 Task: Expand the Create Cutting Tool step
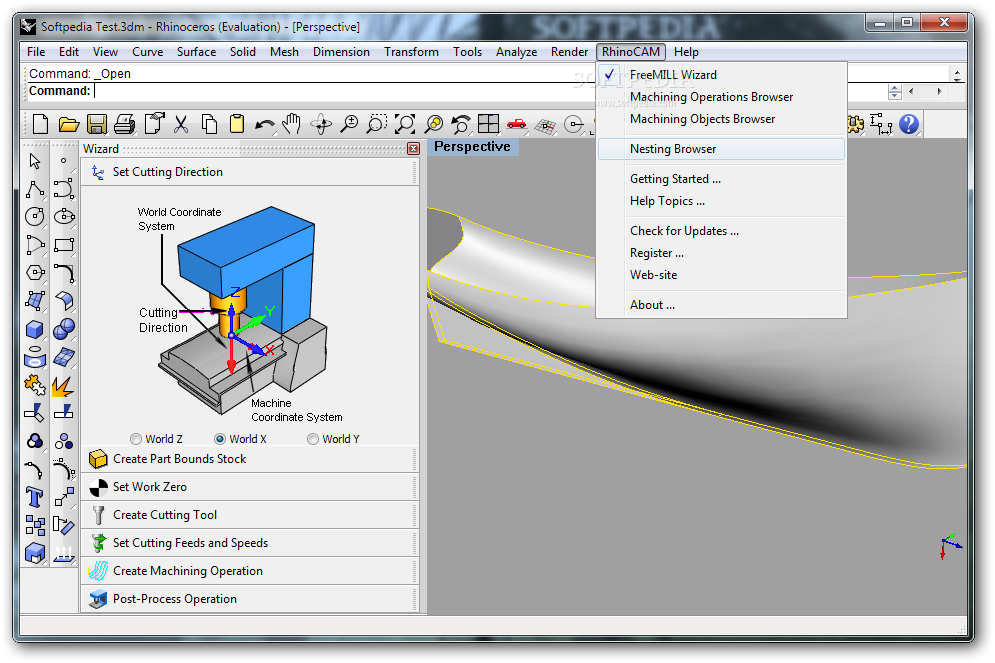pos(250,515)
